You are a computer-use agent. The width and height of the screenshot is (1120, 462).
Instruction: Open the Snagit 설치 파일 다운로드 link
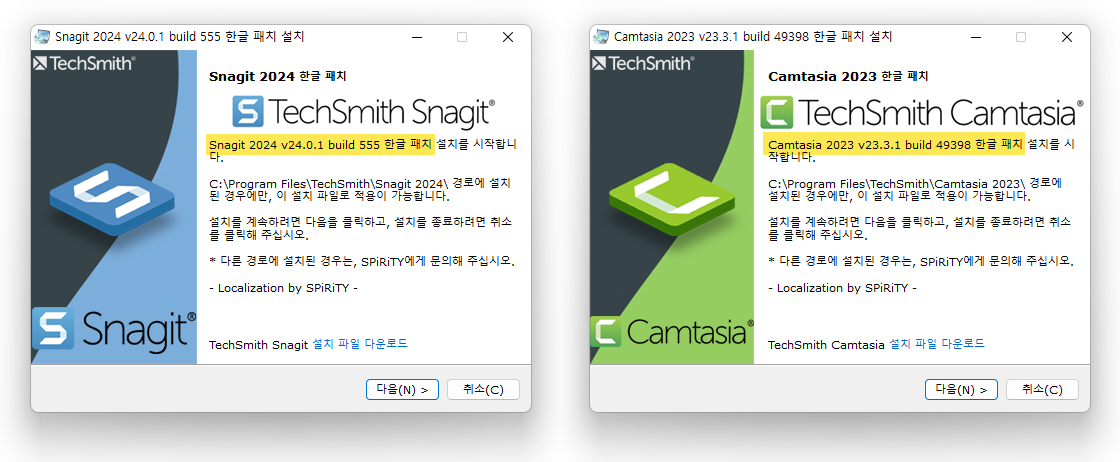tap(360, 344)
